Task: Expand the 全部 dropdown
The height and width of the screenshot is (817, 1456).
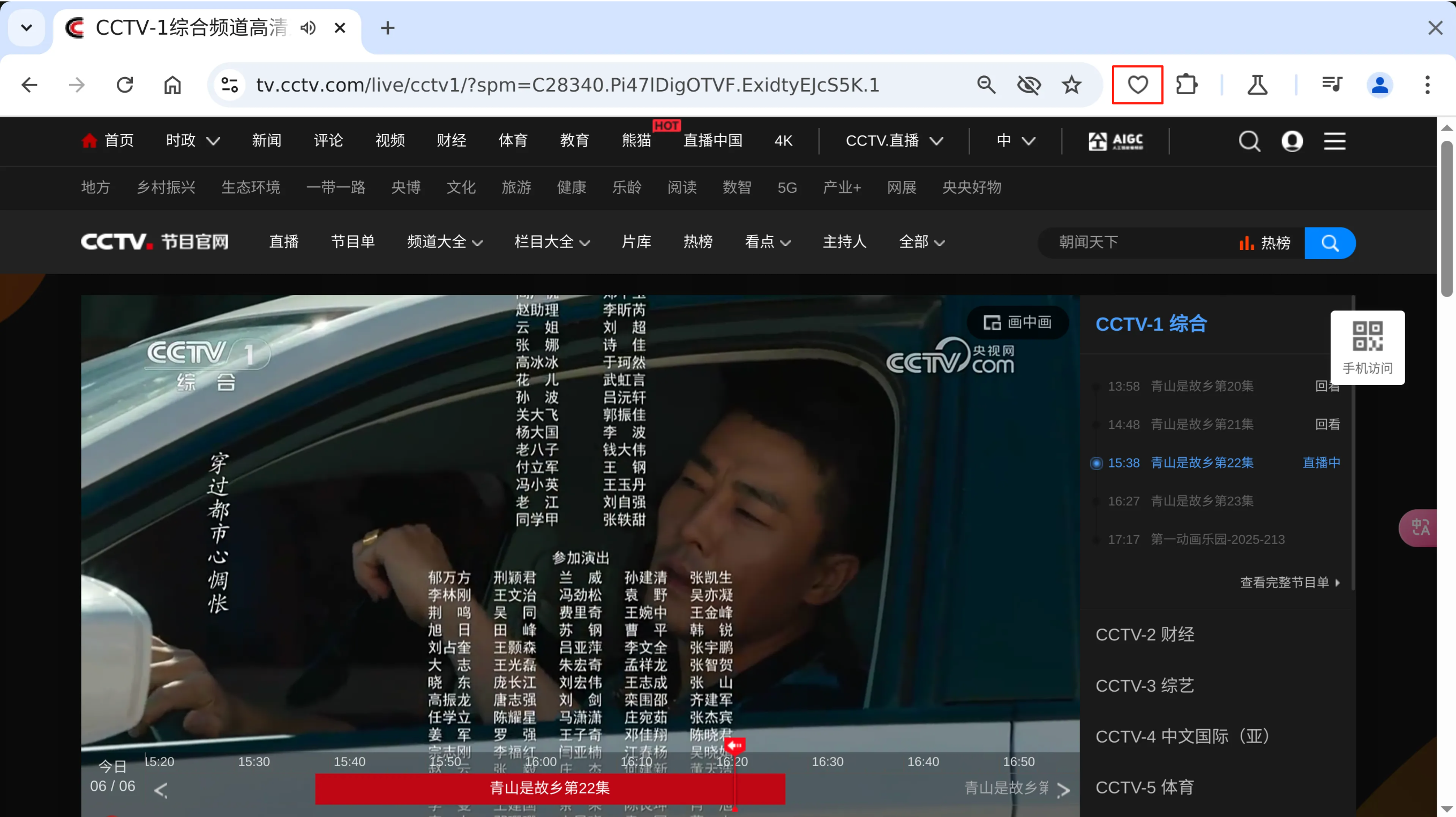Action: [921, 242]
